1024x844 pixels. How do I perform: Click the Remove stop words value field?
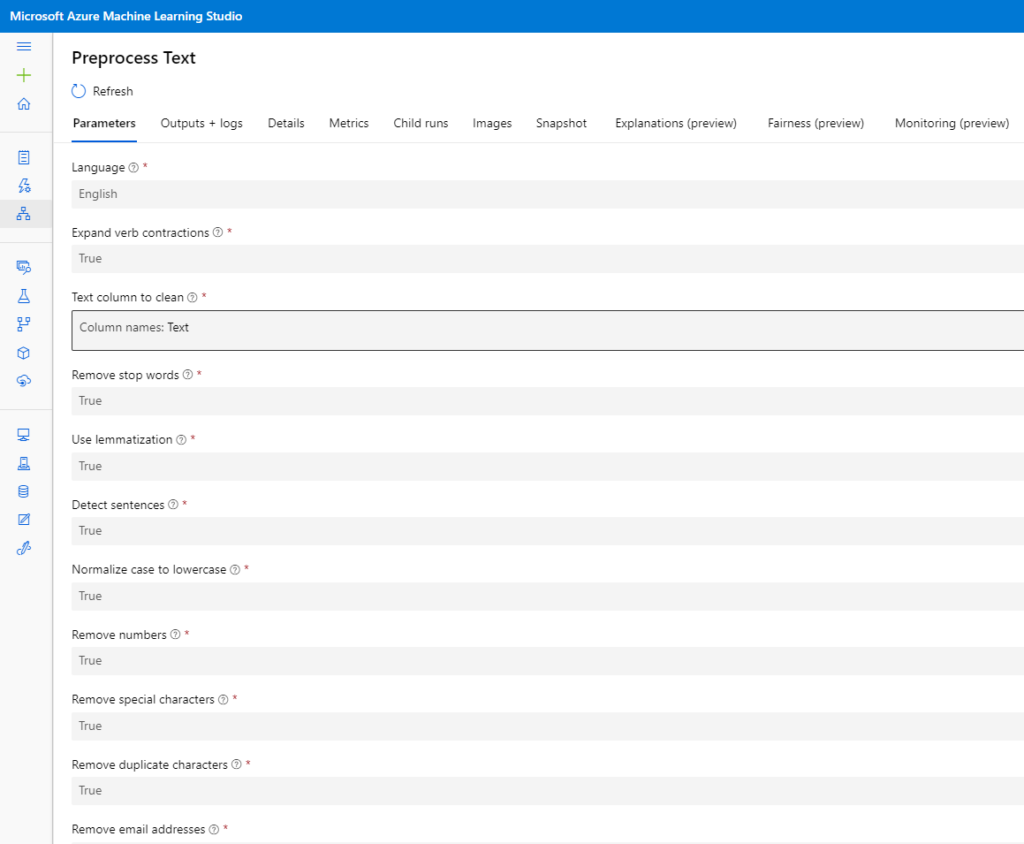tap(547, 401)
